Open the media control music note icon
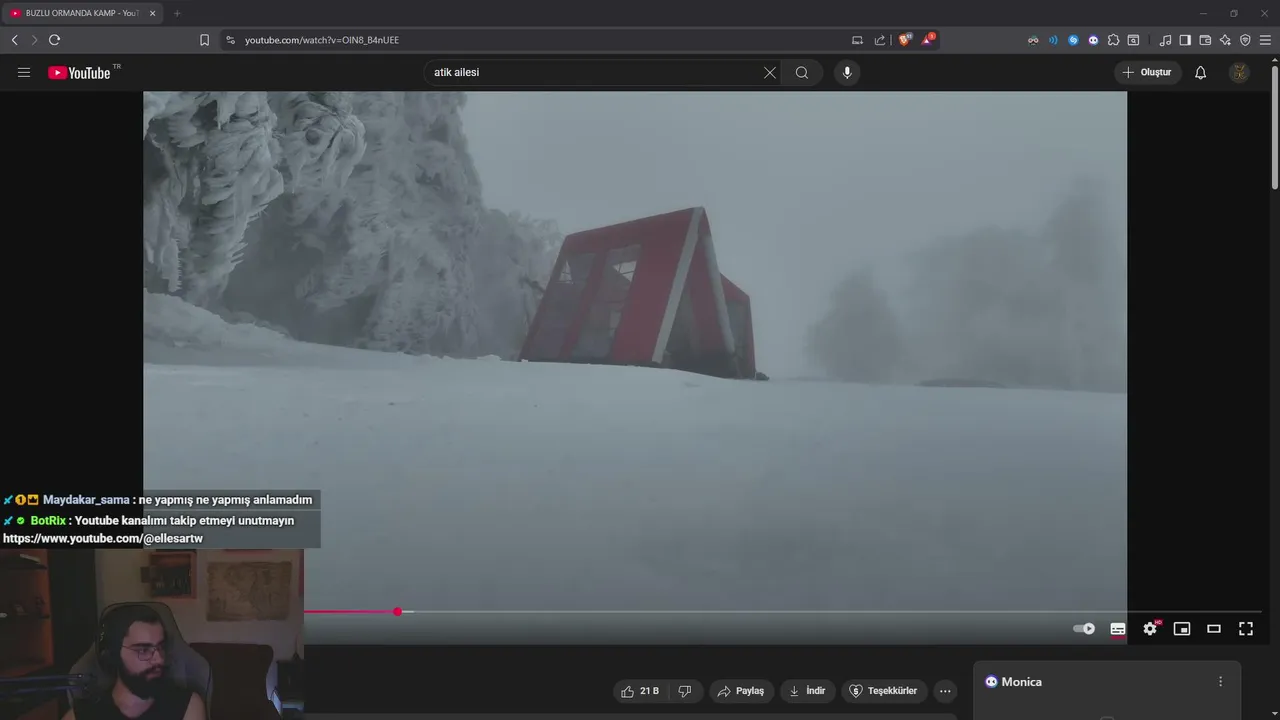 1165,40
